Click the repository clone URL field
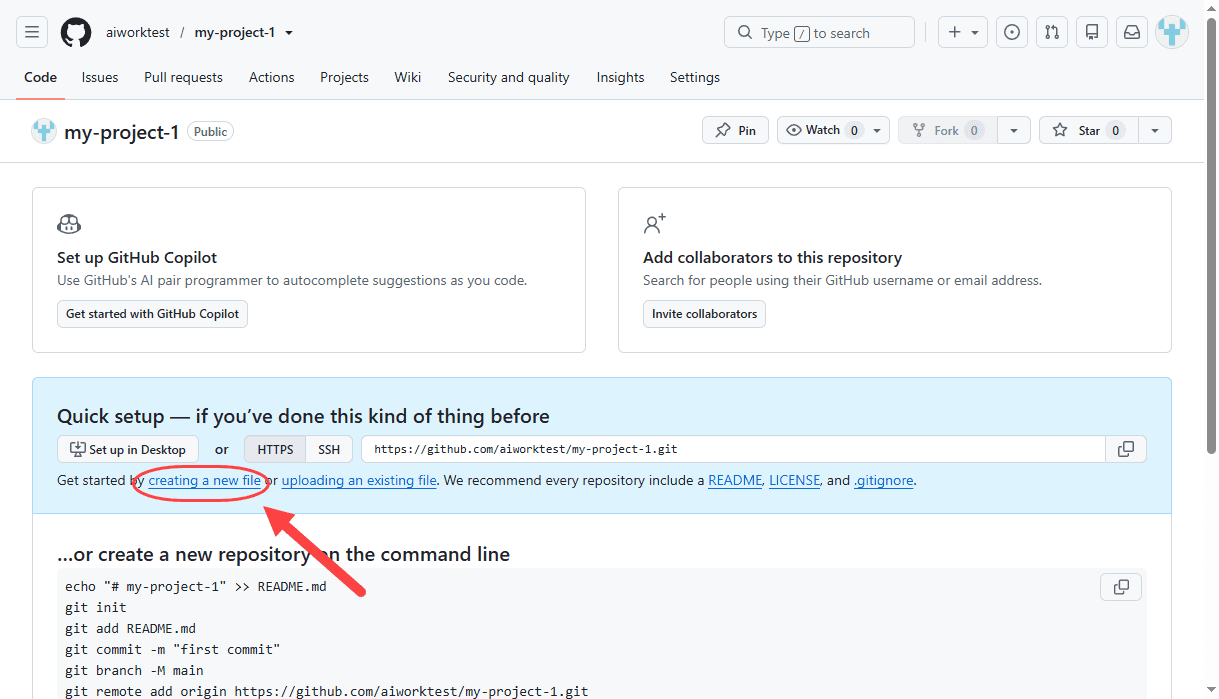This screenshot has width=1219, height=699. (733, 449)
